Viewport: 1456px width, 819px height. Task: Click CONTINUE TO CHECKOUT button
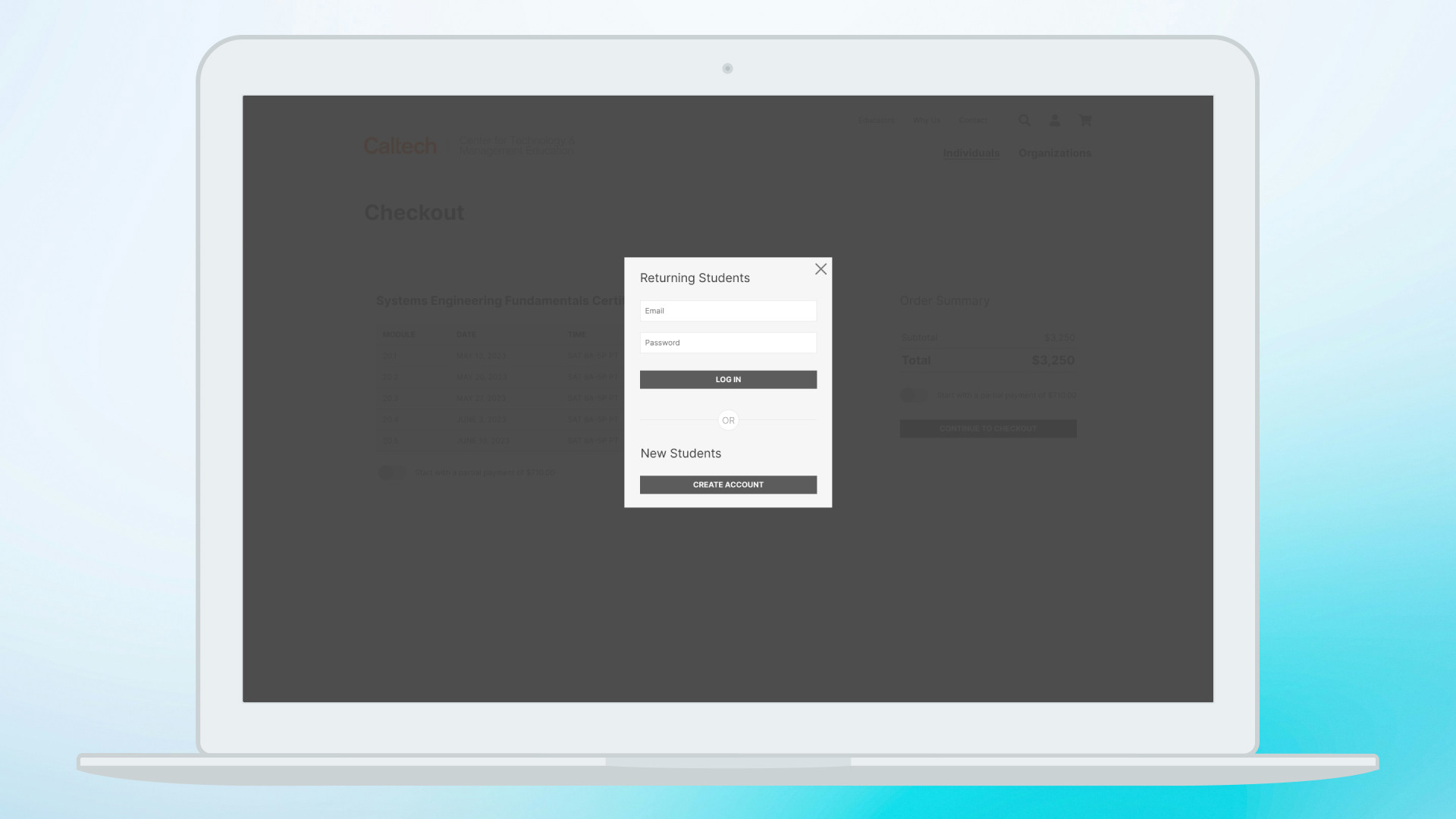click(x=988, y=428)
